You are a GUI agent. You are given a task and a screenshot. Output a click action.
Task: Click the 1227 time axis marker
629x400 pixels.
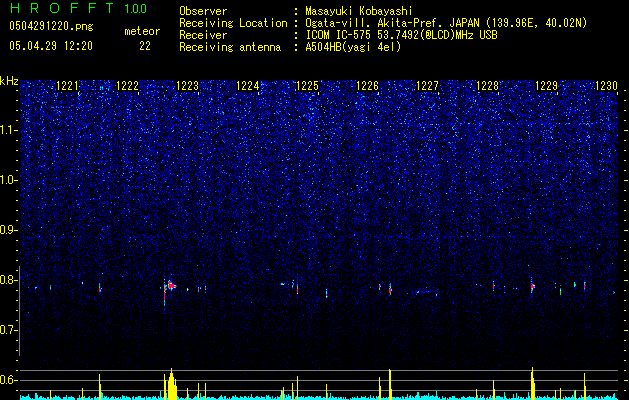pyautogui.click(x=428, y=86)
